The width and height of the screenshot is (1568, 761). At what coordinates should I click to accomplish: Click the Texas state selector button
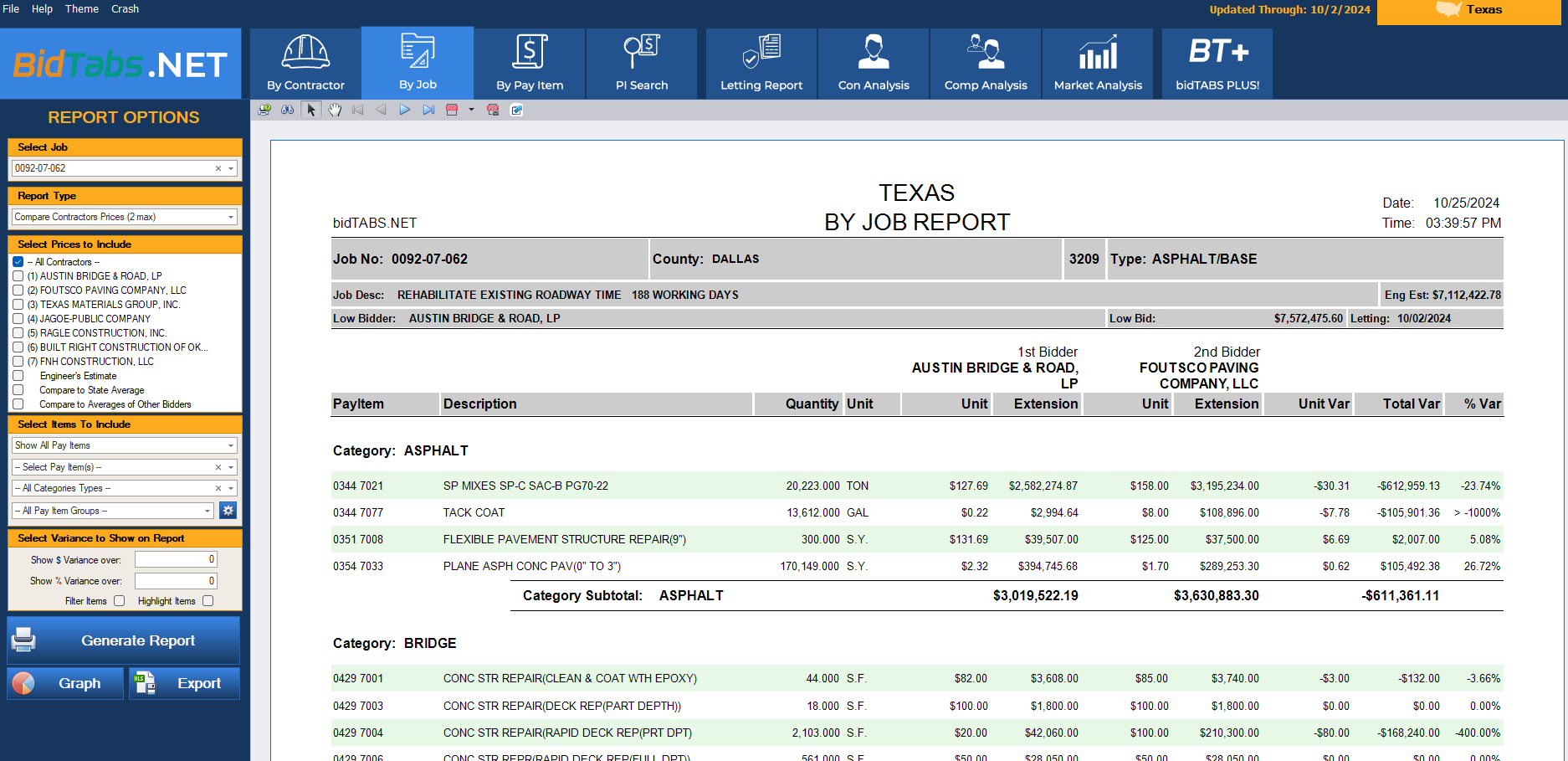1468,11
